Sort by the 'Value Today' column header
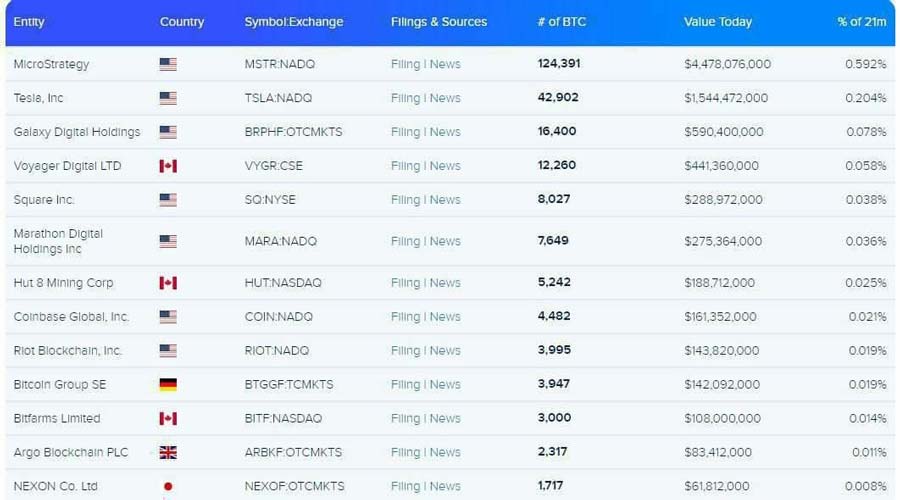This screenshot has width=900, height=500. coord(717,22)
